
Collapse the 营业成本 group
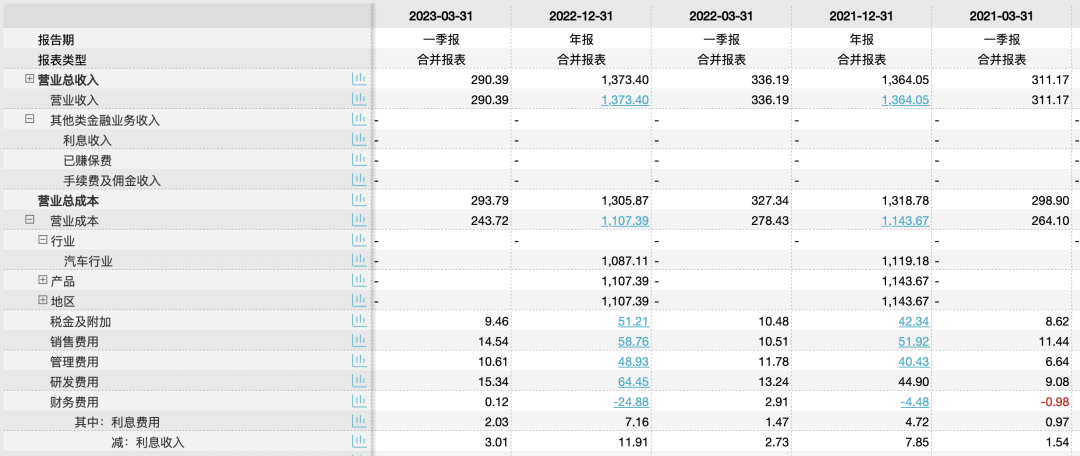[30, 220]
